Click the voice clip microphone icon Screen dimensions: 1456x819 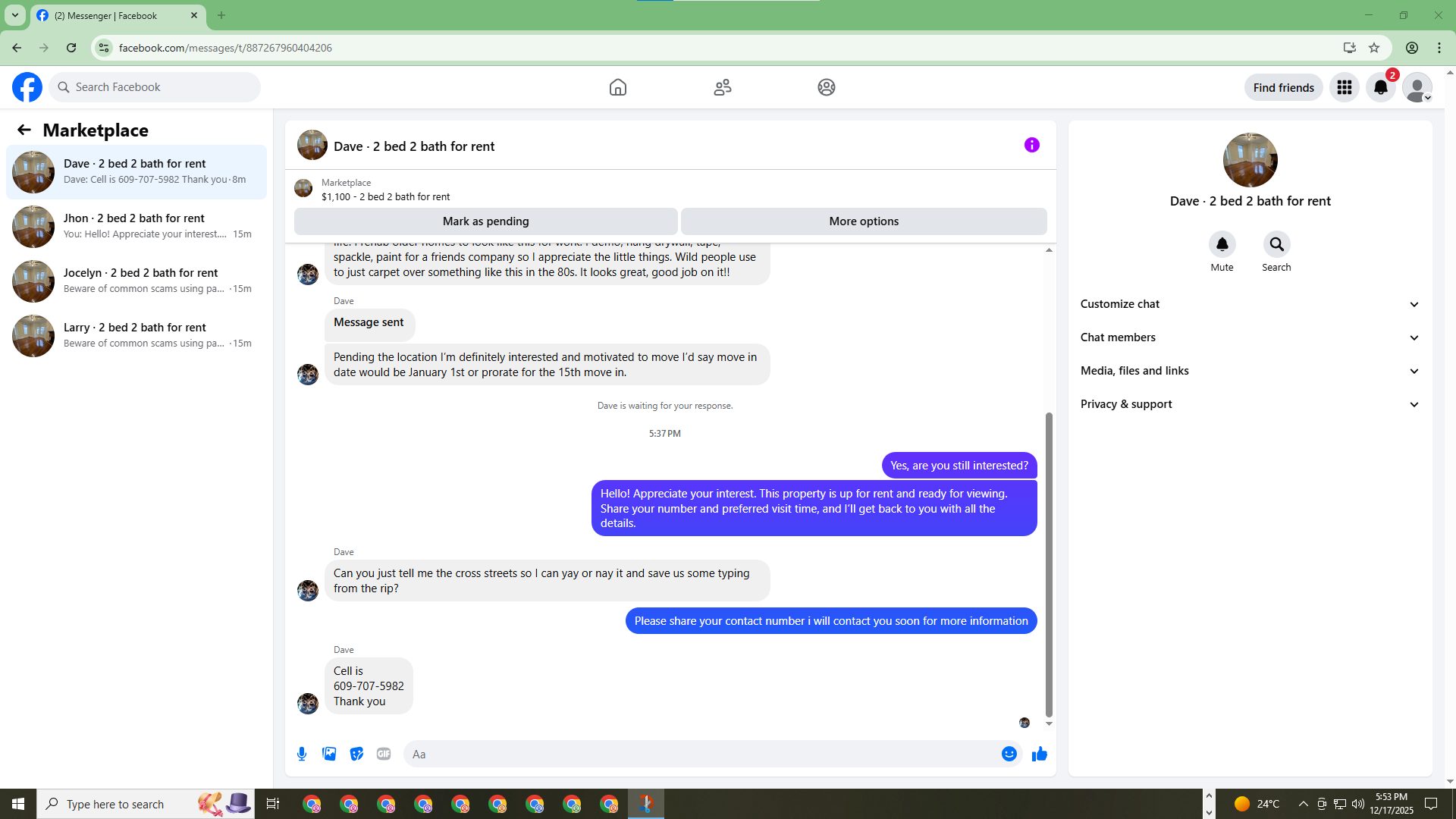coord(302,754)
